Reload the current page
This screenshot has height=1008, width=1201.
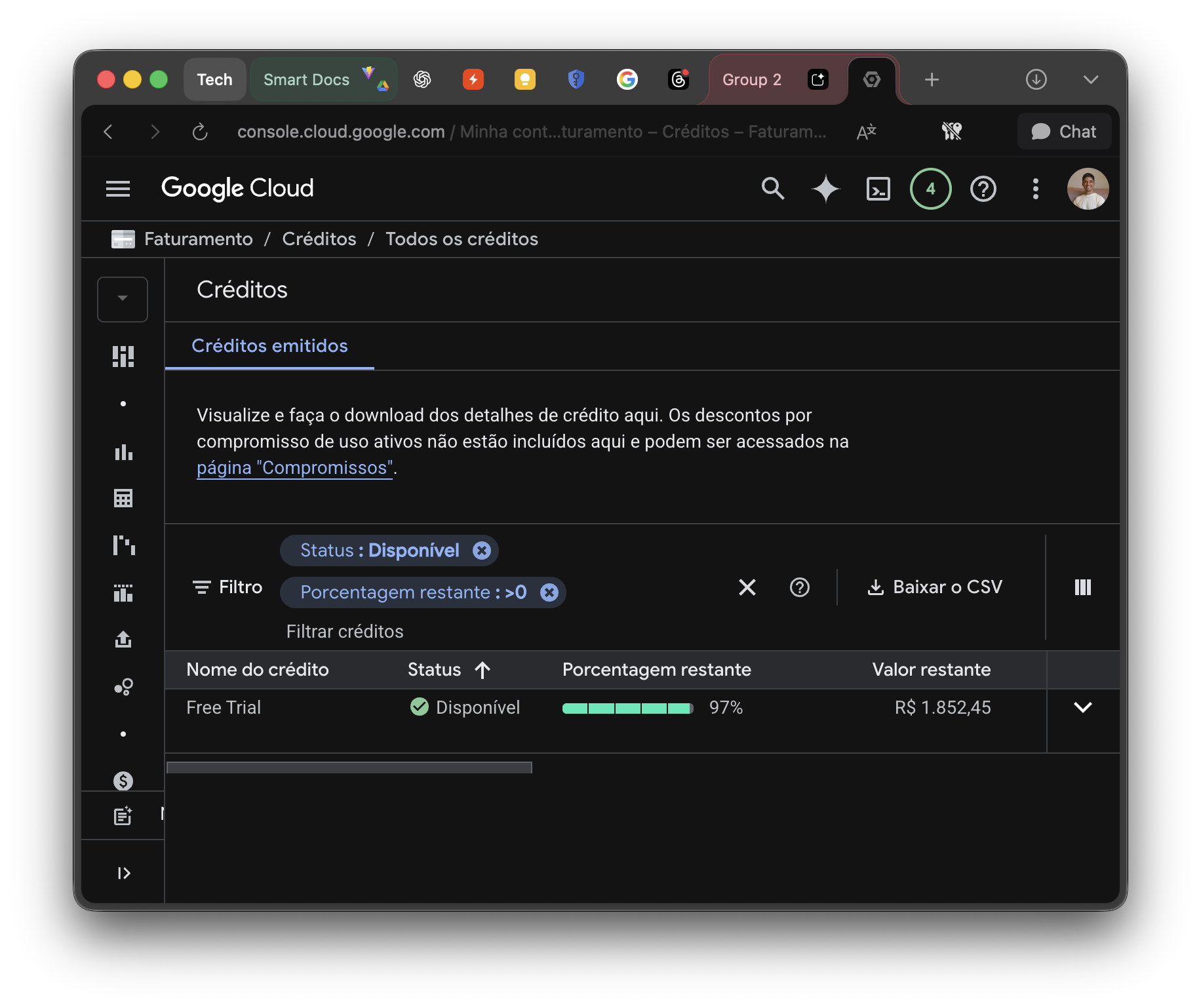(x=200, y=132)
